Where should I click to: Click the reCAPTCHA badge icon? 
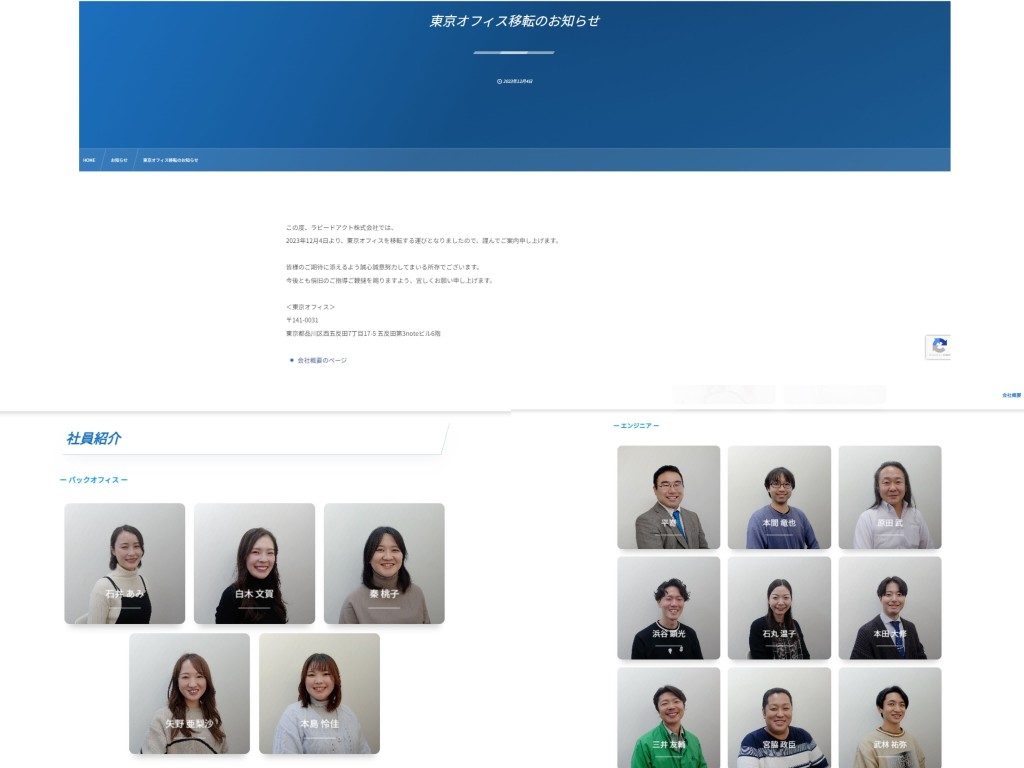[938, 347]
